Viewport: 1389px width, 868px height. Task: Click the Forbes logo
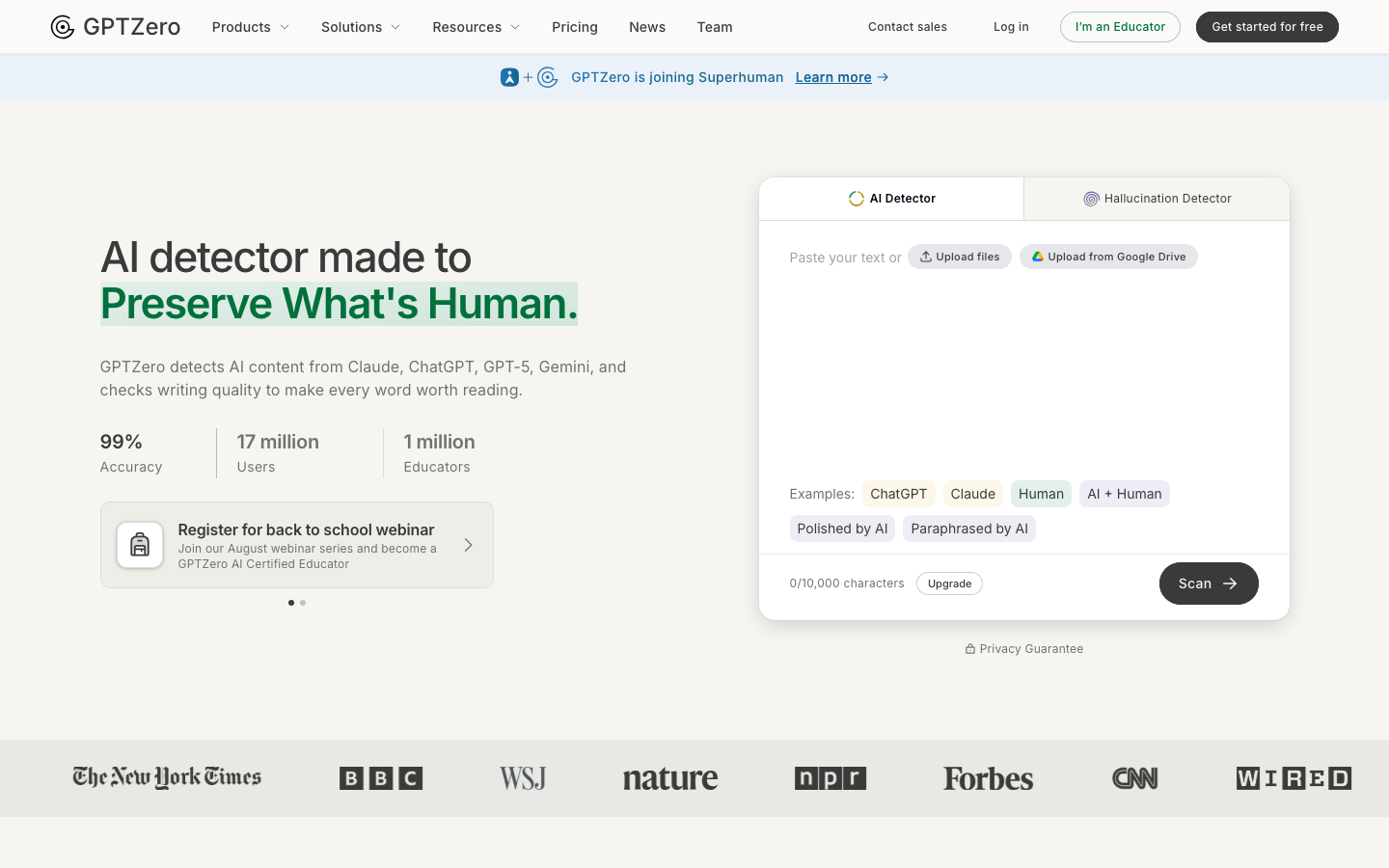click(989, 778)
